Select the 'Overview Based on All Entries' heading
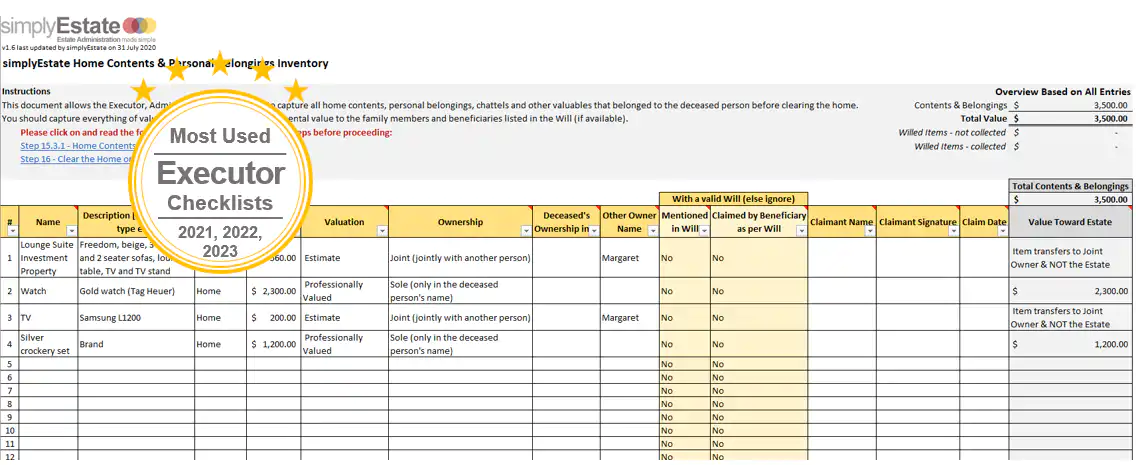 1062,92
